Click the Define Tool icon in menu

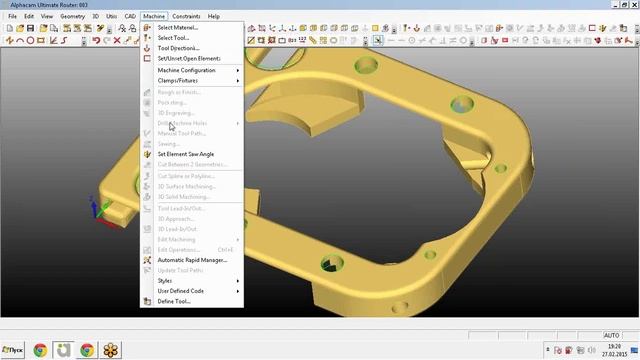pos(147,302)
